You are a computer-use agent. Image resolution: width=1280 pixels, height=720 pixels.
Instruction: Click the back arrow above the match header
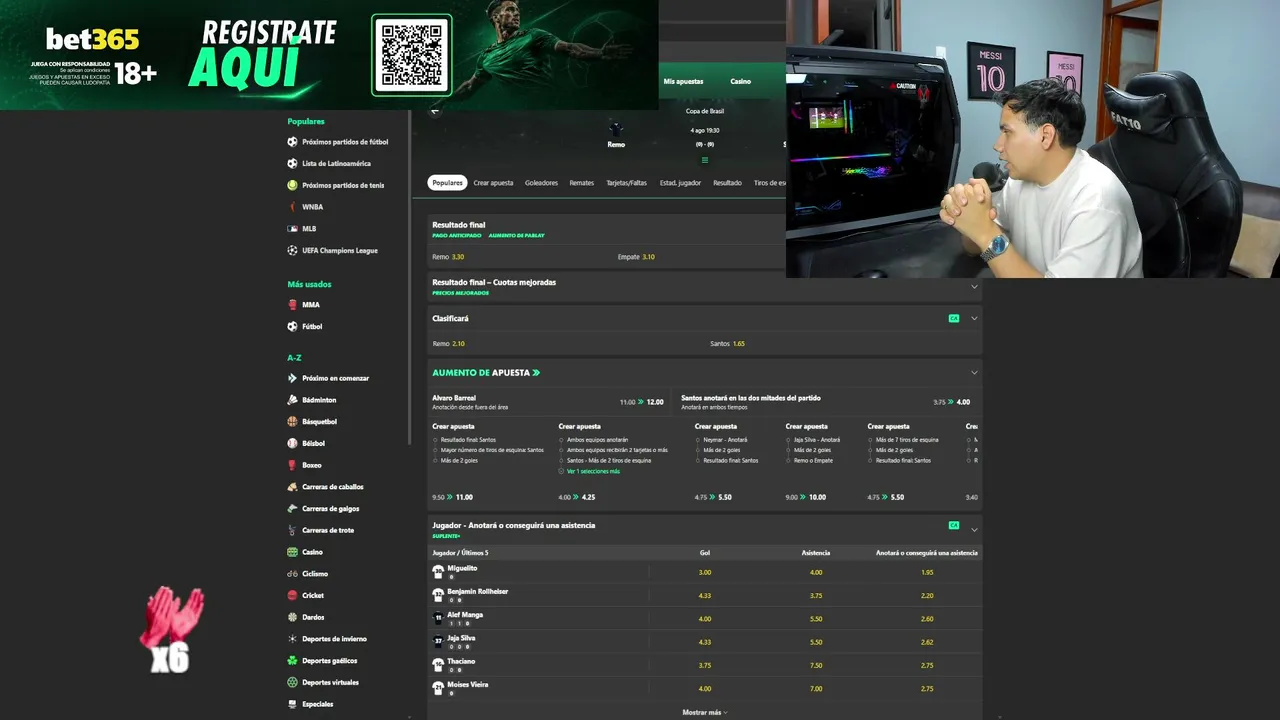[434, 111]
